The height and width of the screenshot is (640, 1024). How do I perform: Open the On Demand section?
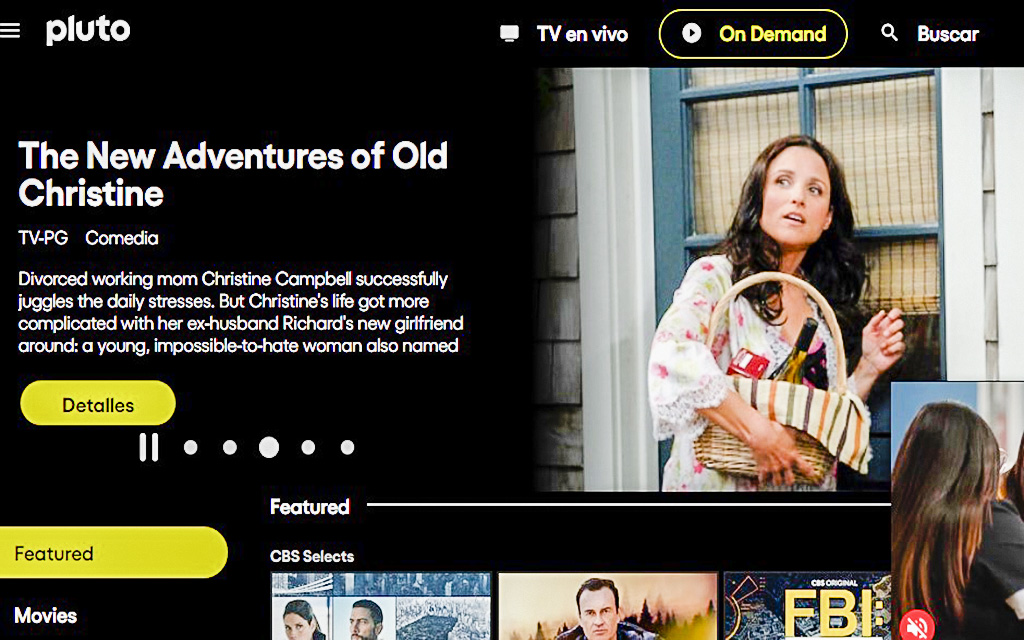[x=753, y=34]
